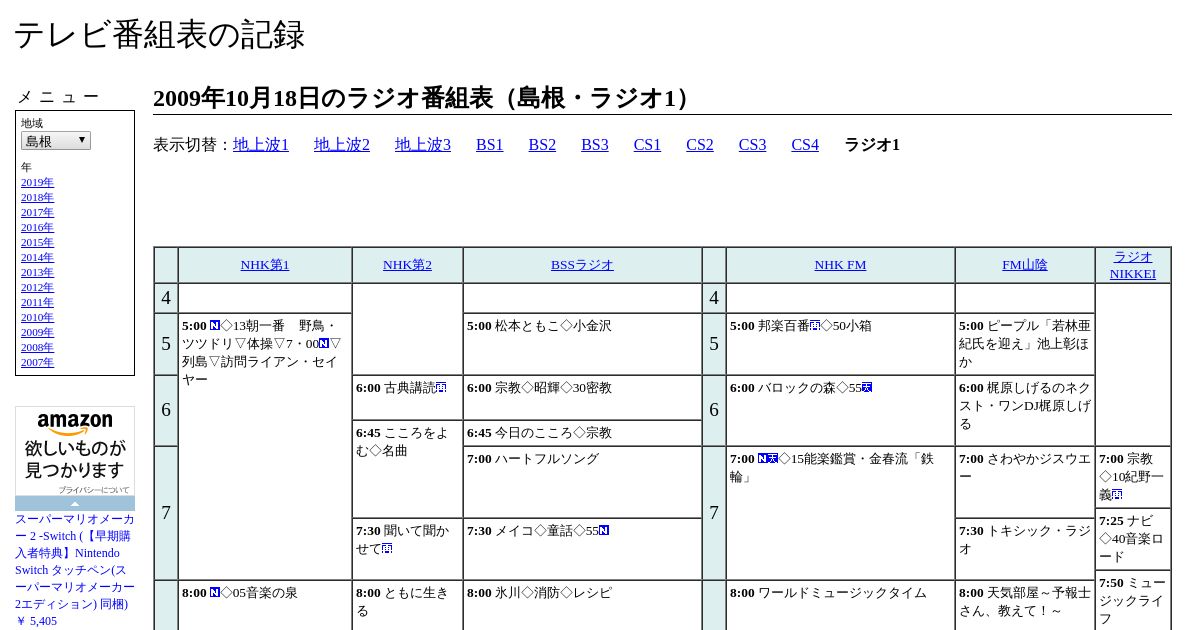Click the N icon after 7・00 in NHK第1

coord(324,344)
